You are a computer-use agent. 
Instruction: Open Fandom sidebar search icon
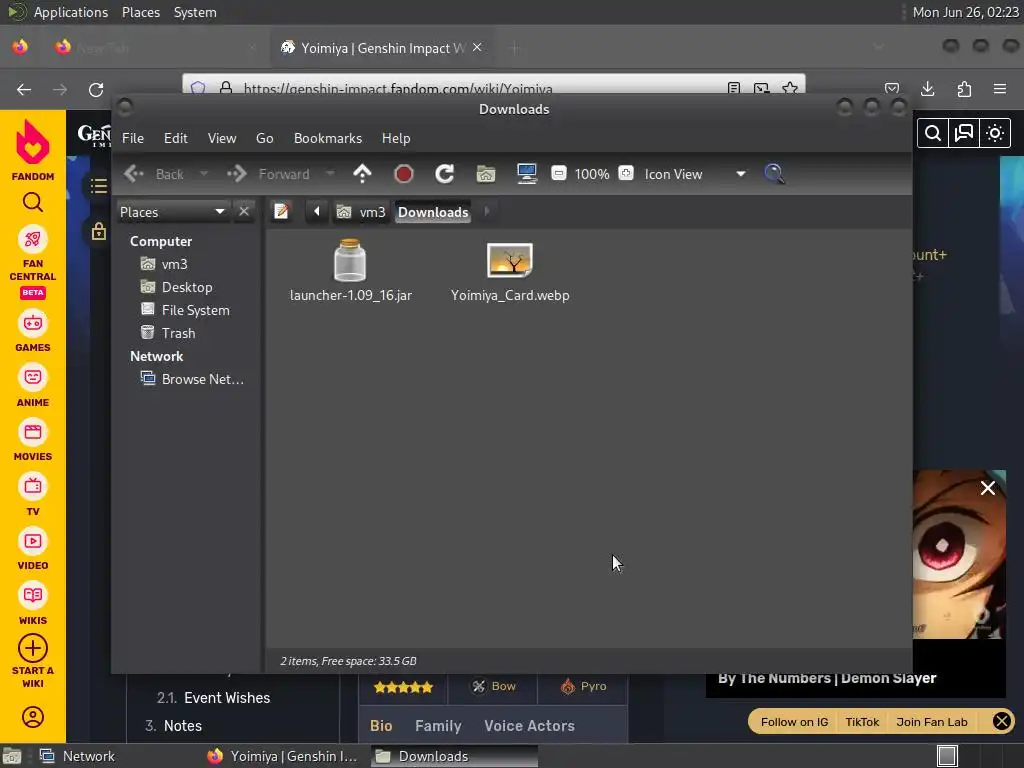click(33, 202)
